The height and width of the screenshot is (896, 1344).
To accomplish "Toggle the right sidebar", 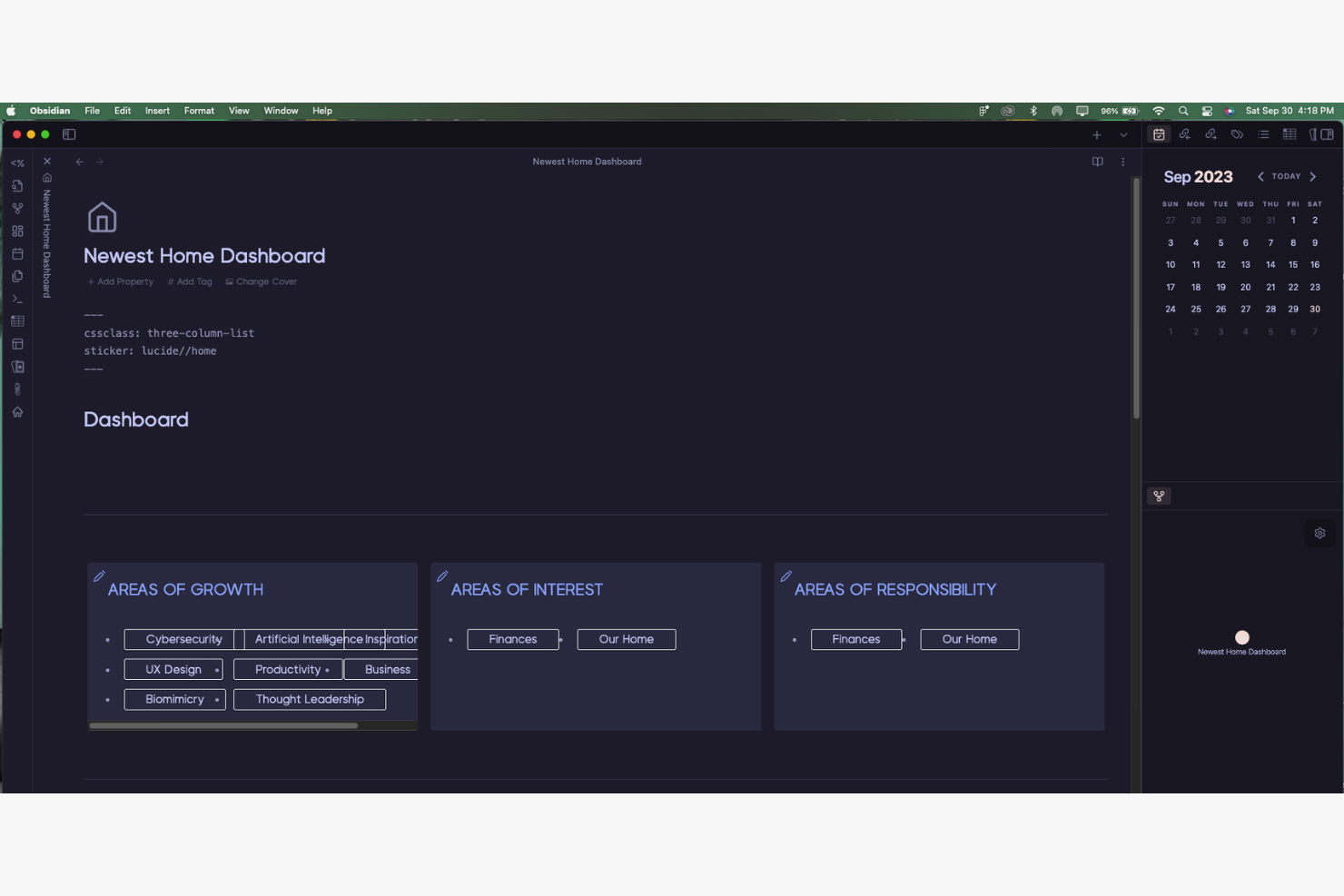I will (x=1327, y=134).
